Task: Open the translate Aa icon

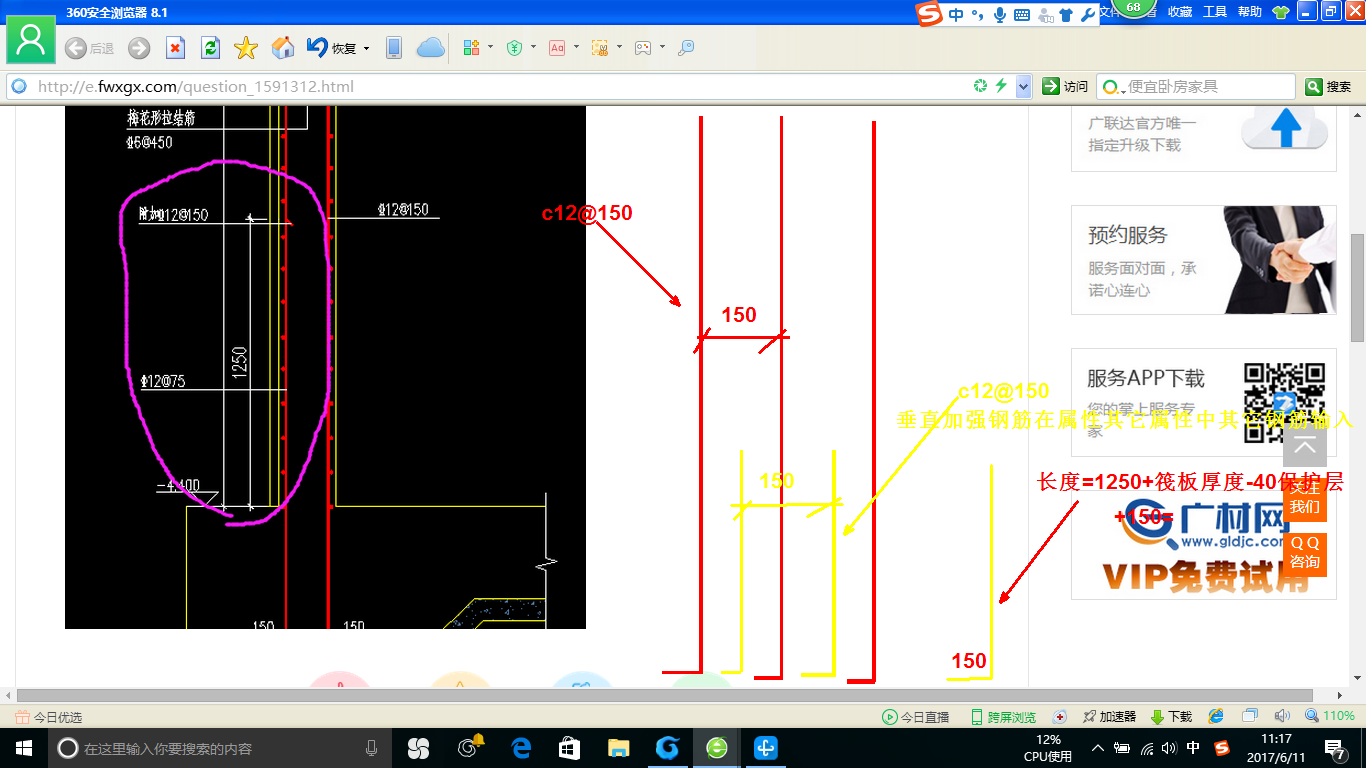Action: click(x=557, y=47)
